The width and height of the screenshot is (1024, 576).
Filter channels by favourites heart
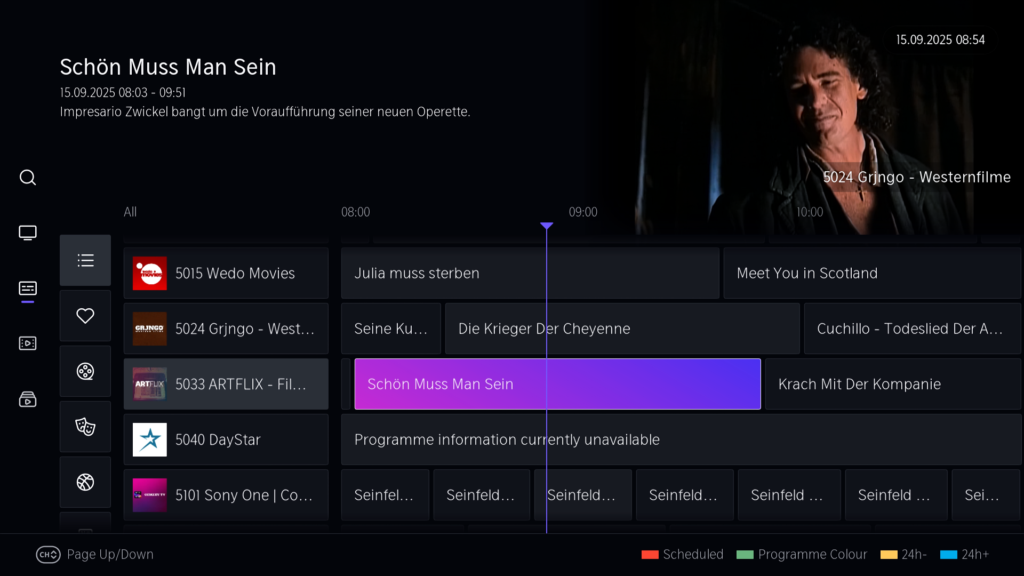(x=85, y=316)
